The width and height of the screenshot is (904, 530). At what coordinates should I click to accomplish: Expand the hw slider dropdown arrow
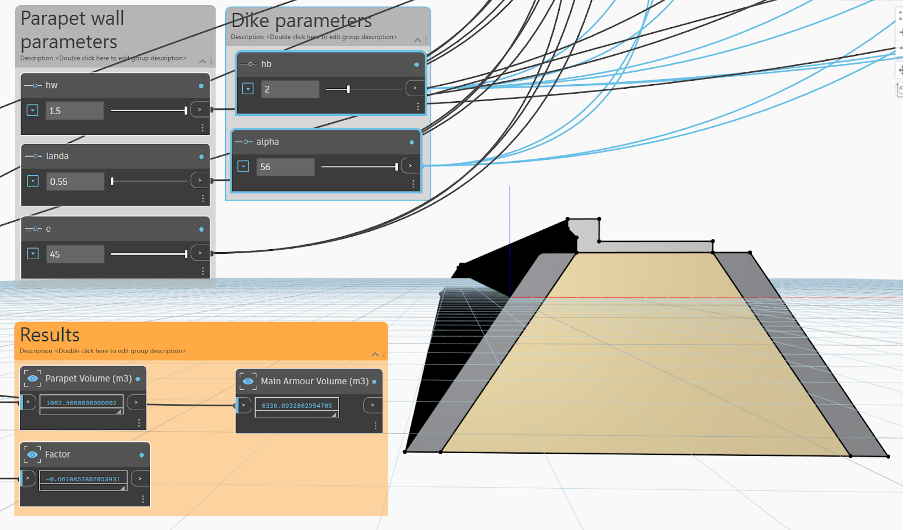[32, 110]
